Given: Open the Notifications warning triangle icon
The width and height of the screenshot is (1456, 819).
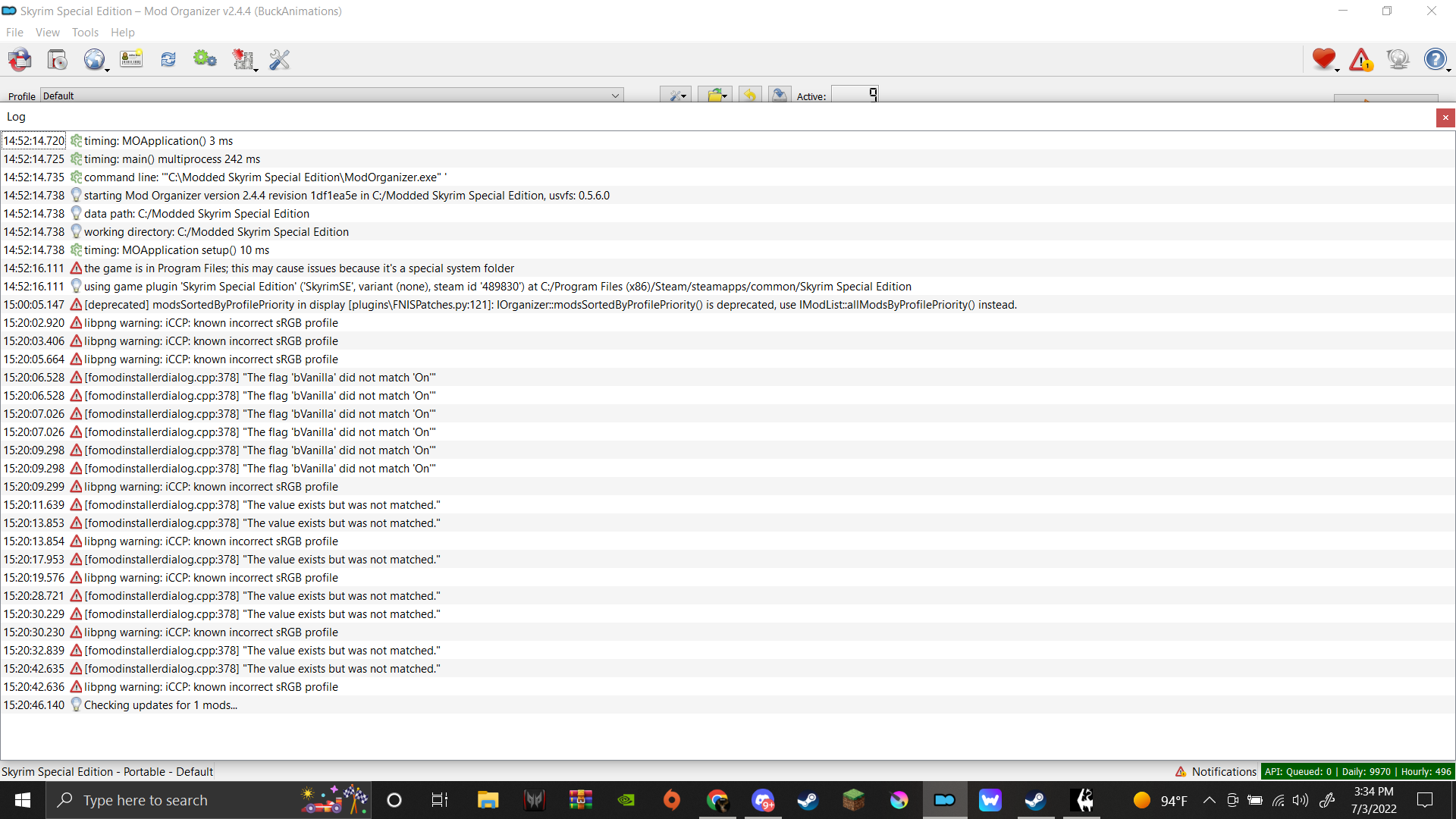Looking at the screenshot, I should coord(1361,59).
